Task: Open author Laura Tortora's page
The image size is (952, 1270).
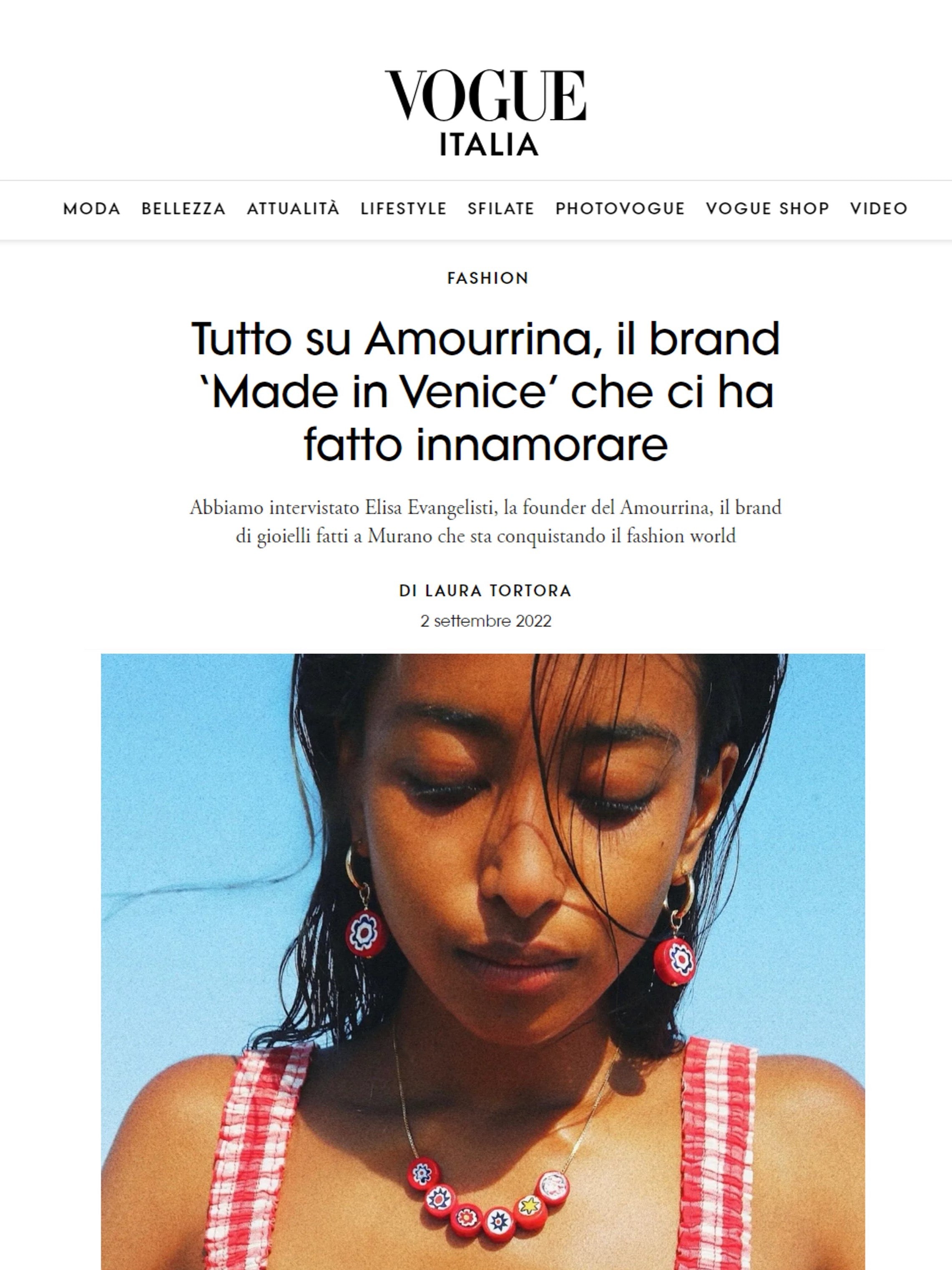Action: coord(485,591)
